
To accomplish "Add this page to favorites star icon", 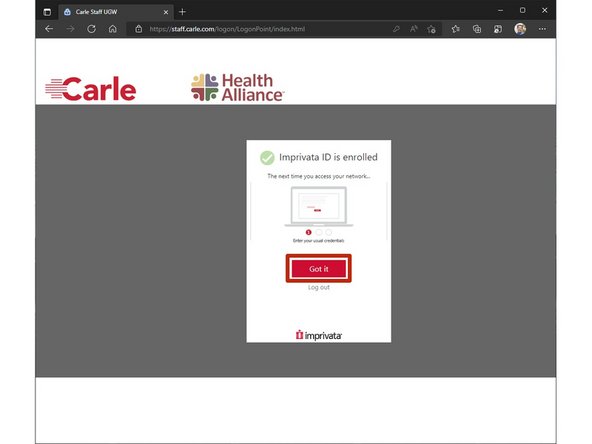I will (x=432, y=29).
